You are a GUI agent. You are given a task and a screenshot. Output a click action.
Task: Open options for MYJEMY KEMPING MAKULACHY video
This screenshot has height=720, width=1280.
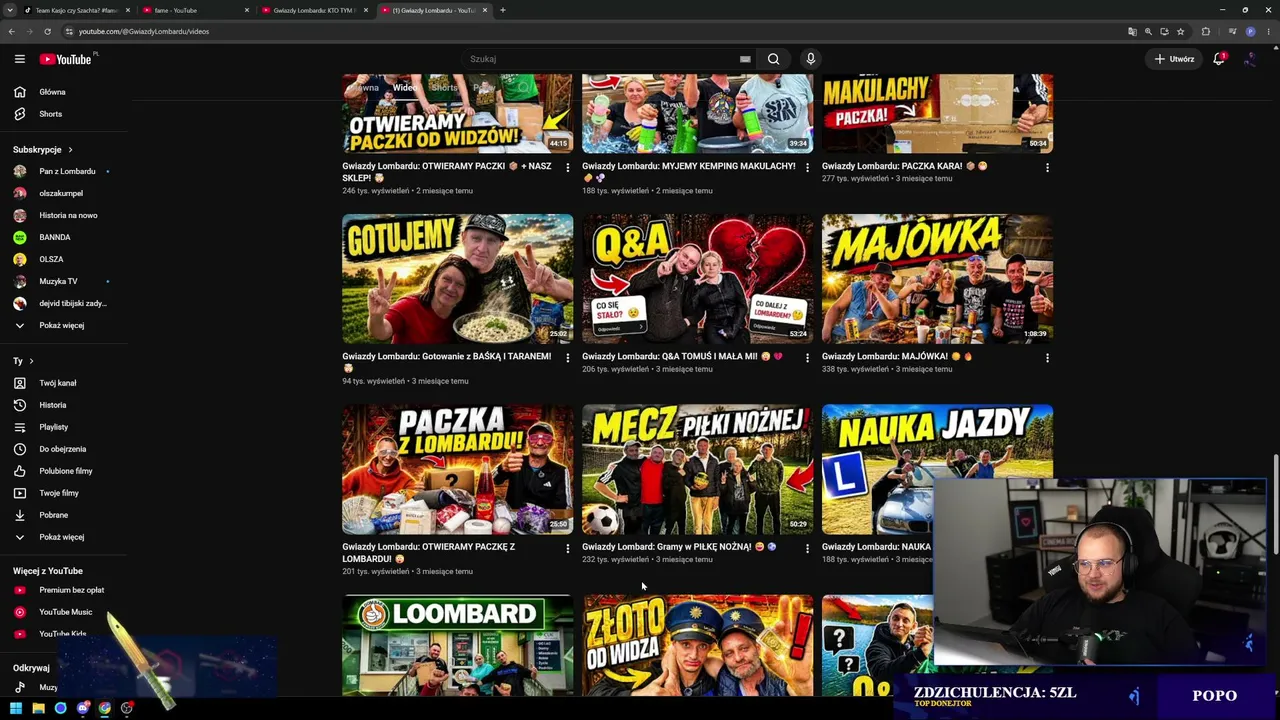(x=807, y=167)
